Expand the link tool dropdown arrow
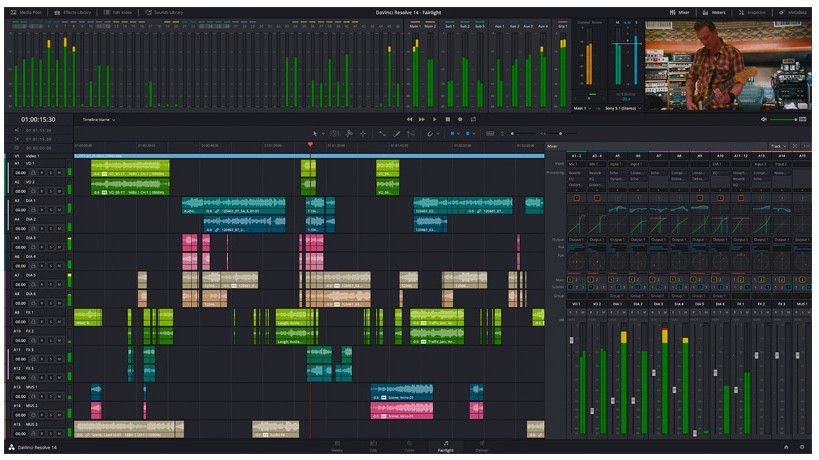819x460 pixels. pyautogui.click(x=438, y=134)
